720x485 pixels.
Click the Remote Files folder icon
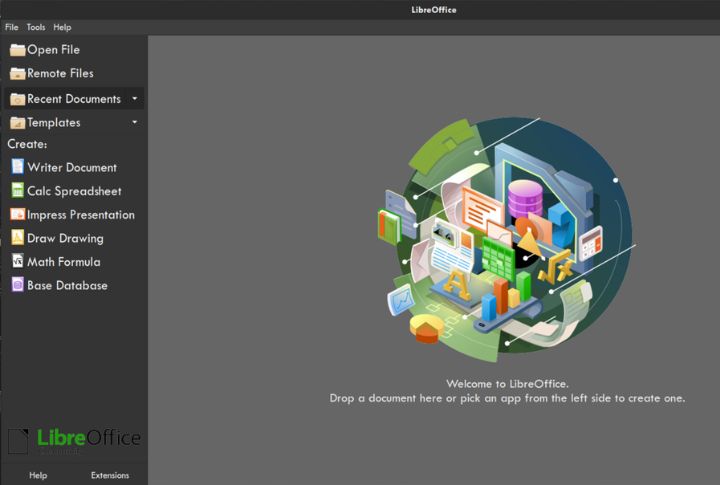pyautogui.click(x=17, y=73)
